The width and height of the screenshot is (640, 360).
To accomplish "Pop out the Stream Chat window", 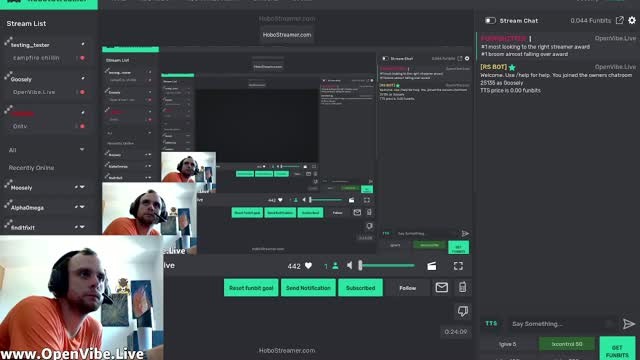I will click(x=620, y=20).
